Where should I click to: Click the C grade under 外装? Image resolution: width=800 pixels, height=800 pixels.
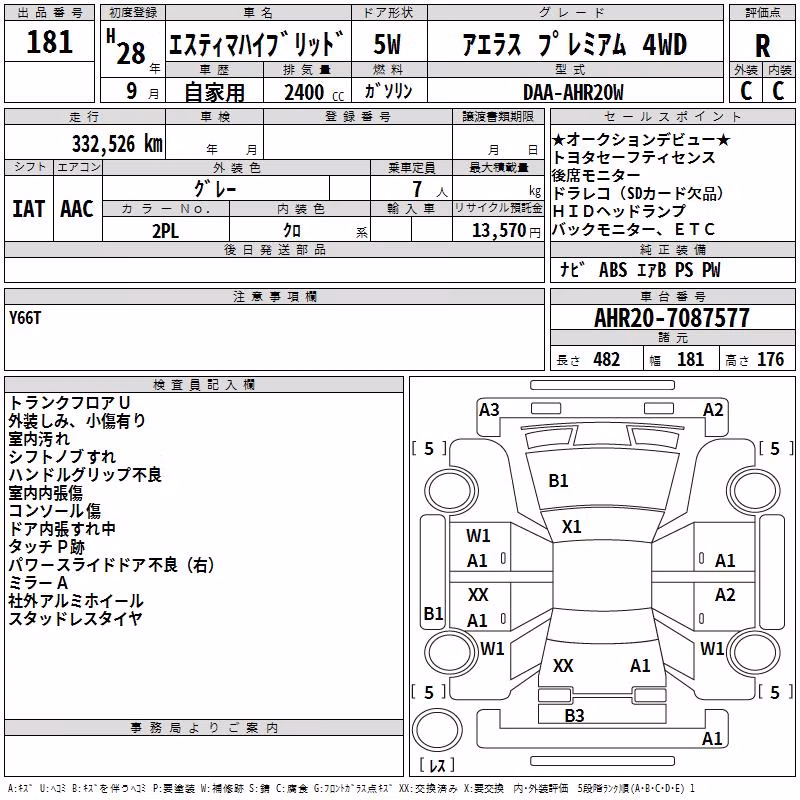[745, 91]
